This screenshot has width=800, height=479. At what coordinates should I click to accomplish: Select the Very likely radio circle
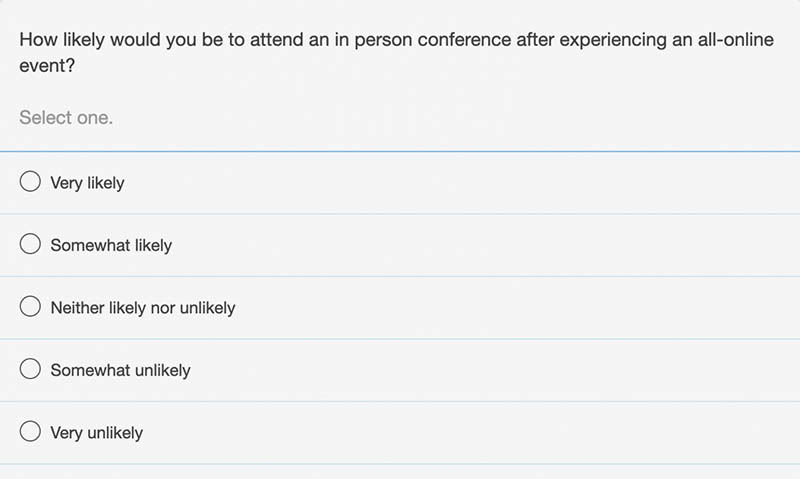30,181
